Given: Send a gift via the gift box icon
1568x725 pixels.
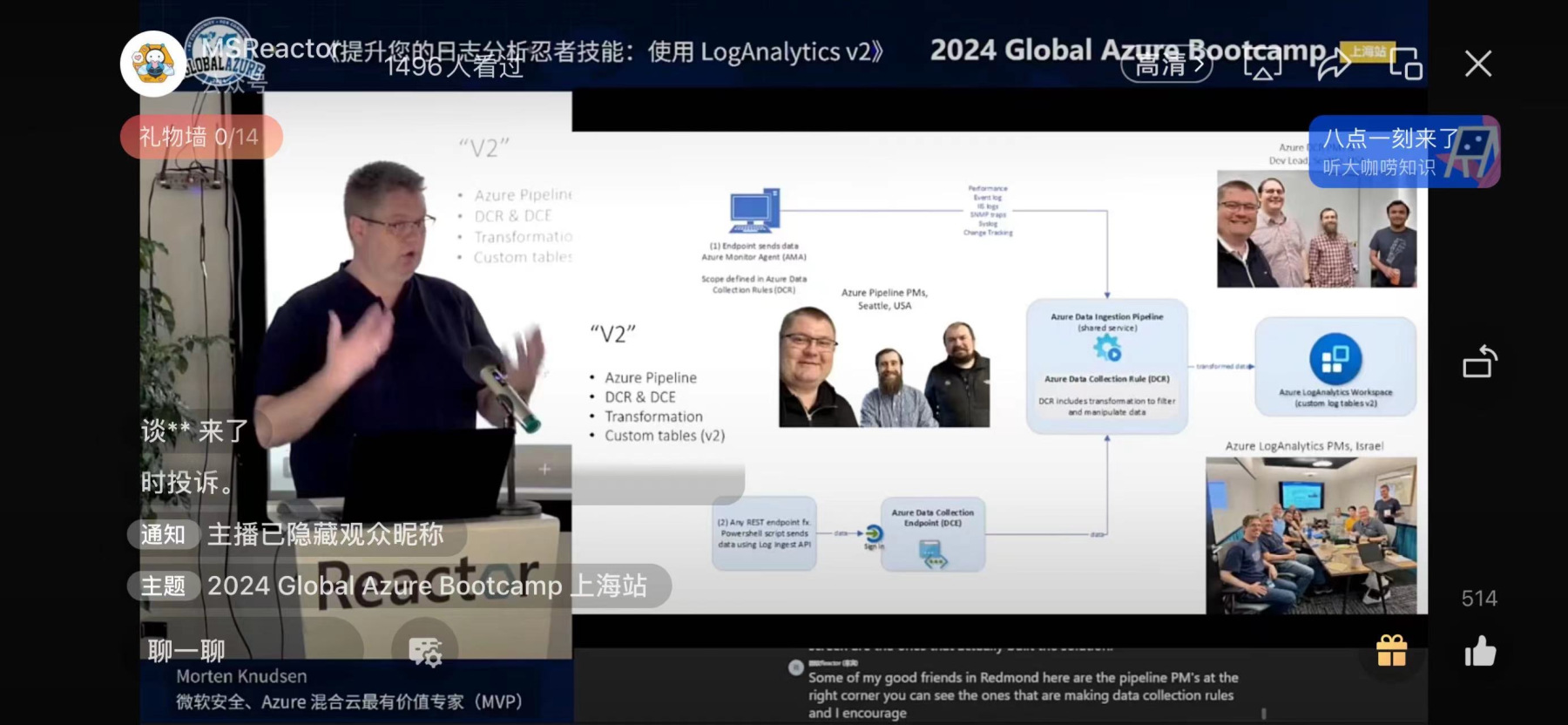Looking at the screenshot, I should click(x=1392, y=650).
